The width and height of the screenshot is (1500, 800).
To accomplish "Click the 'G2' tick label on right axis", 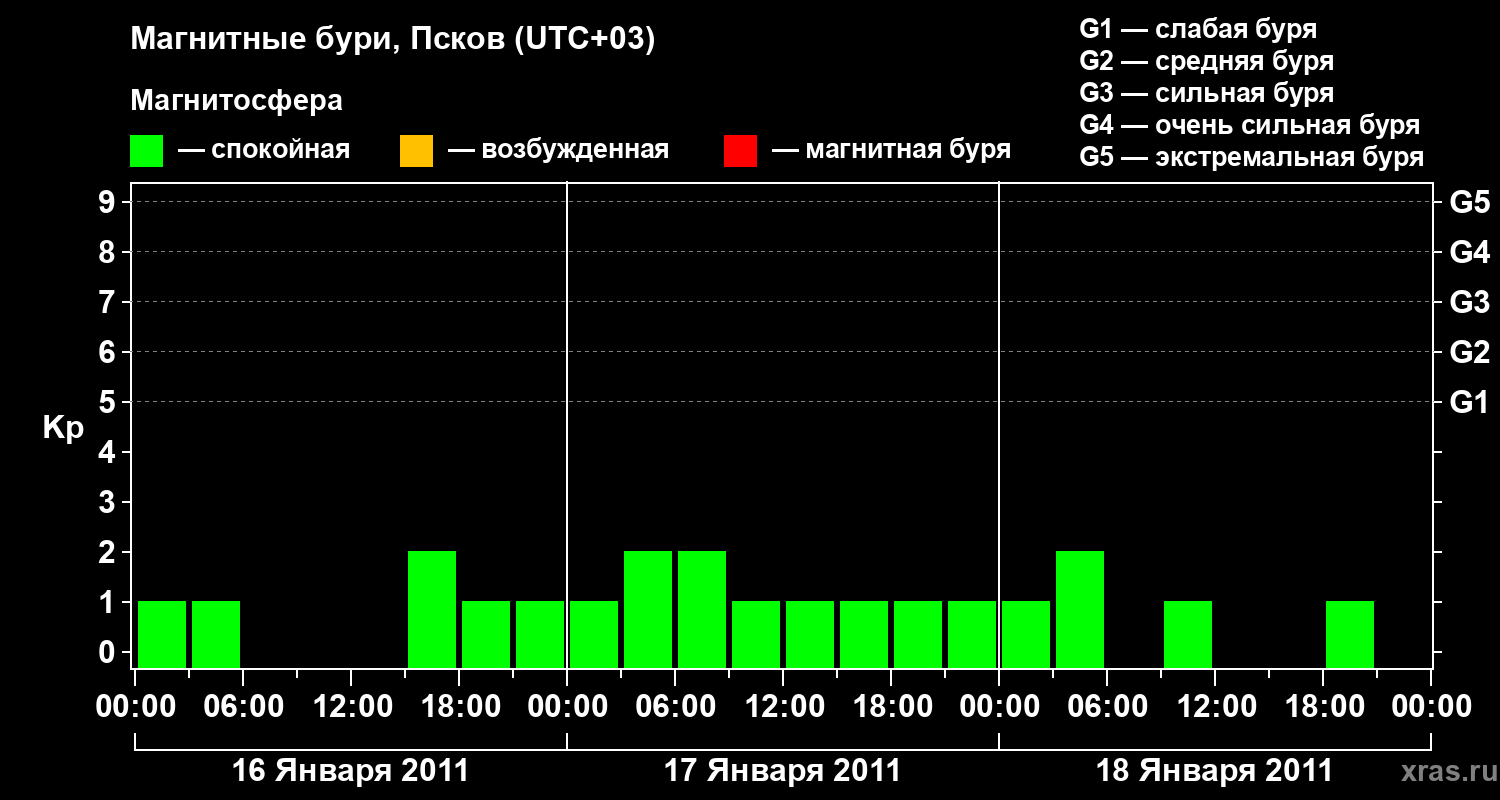I will 1469,352.
